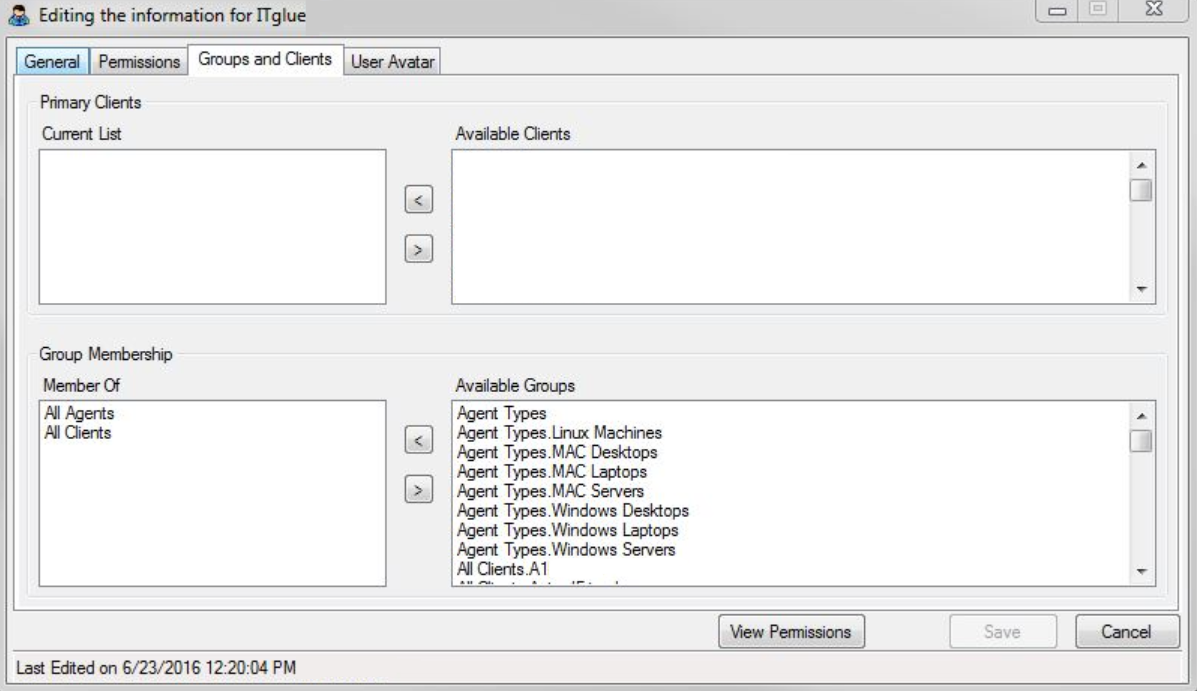The height and width of the screenshot is (691, 1197).
Task: Select Agent Types.Windows Servers group
Action: pyautogui.click(x=565, y=549)
